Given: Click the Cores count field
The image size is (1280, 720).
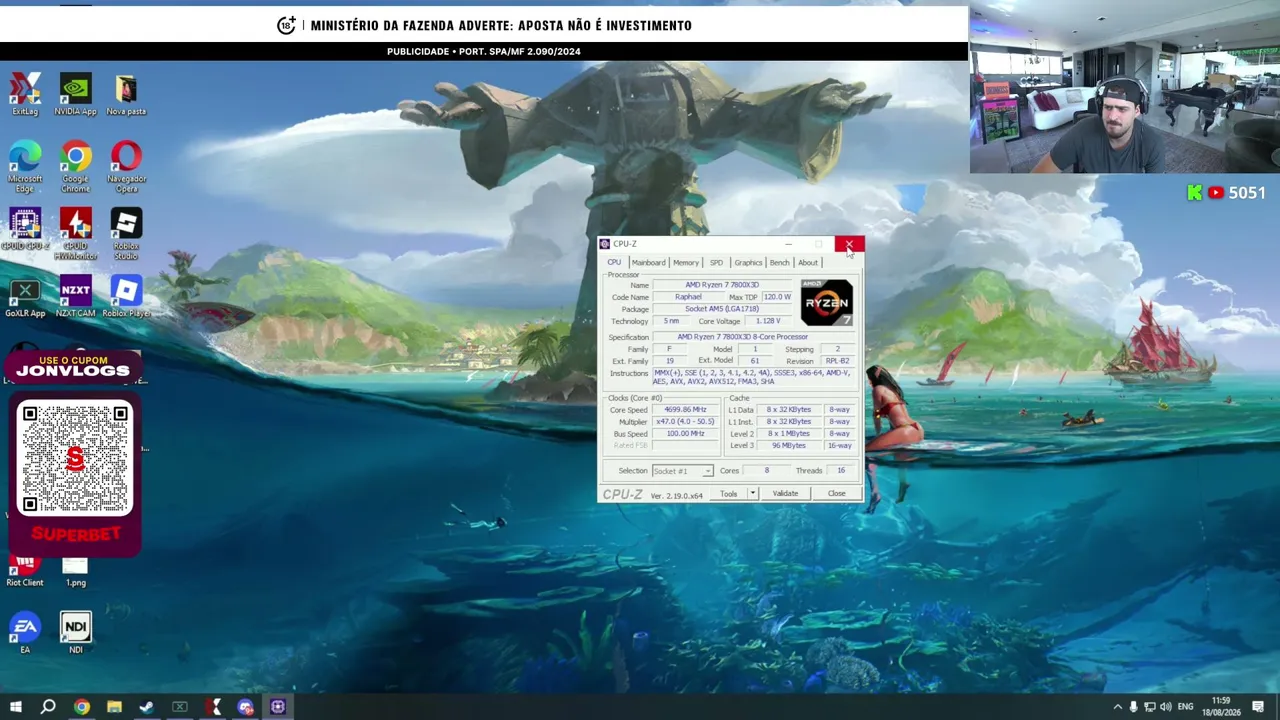Looking at the screenshot, I should 767,471.
